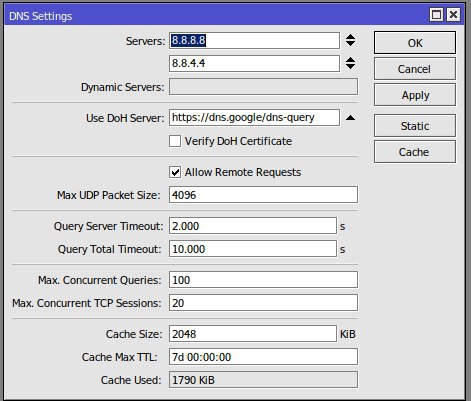Viewport: 471px width, 401px height.
Task: Add a server using the 8.8.4.4 row's down arrow
Action: coord(350,67)
